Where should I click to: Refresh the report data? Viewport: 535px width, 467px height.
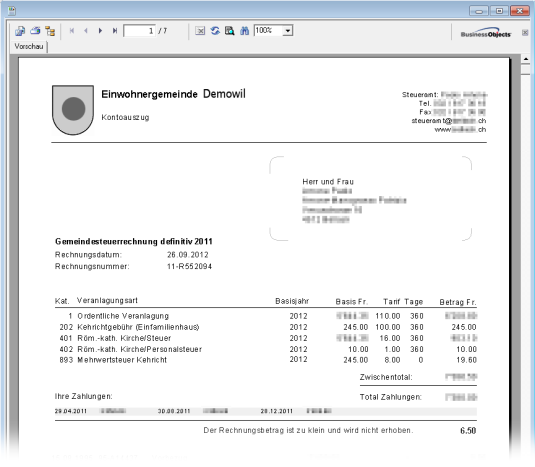[x=215, y=31]
